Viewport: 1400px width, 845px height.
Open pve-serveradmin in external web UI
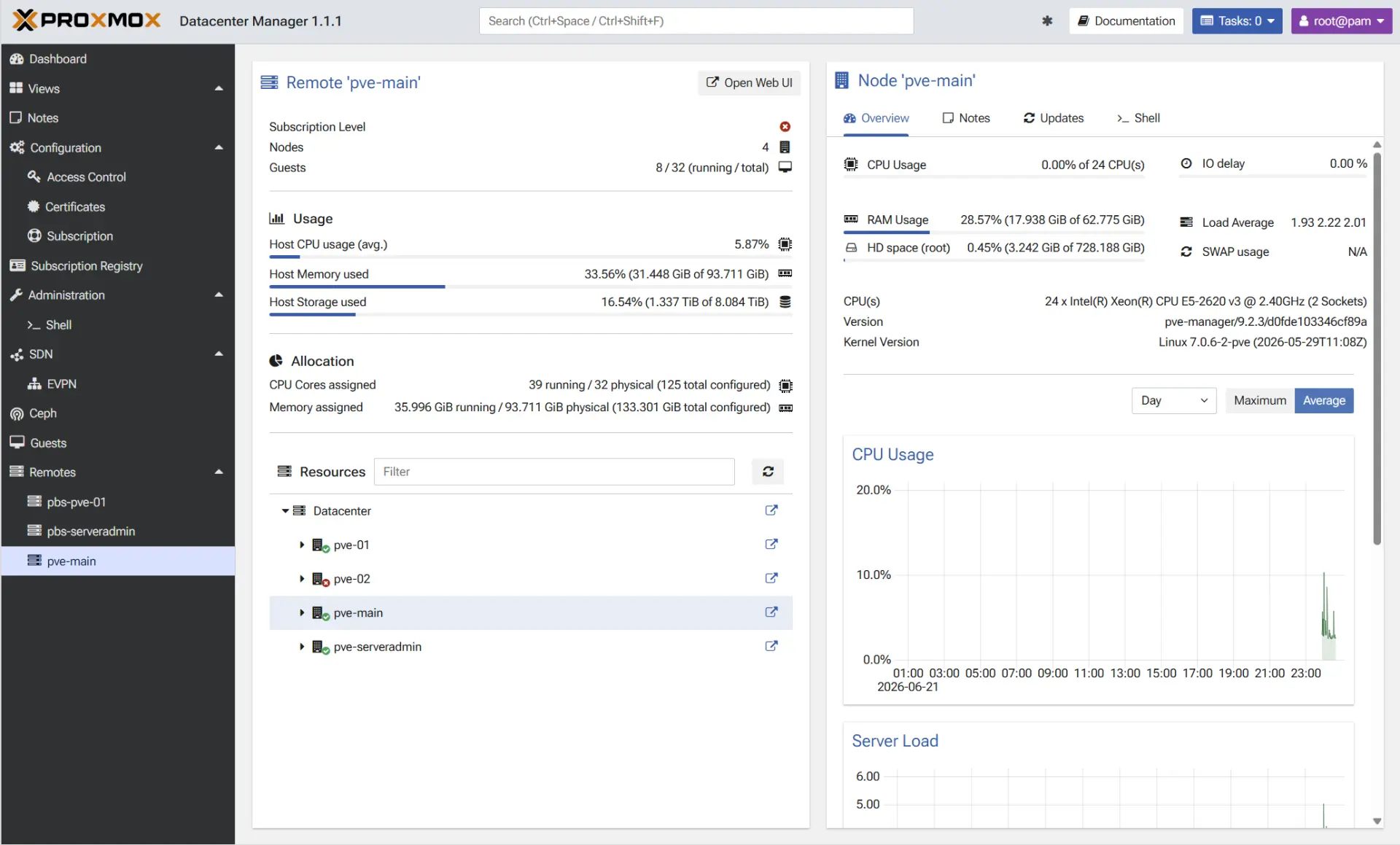pos(771,646)
